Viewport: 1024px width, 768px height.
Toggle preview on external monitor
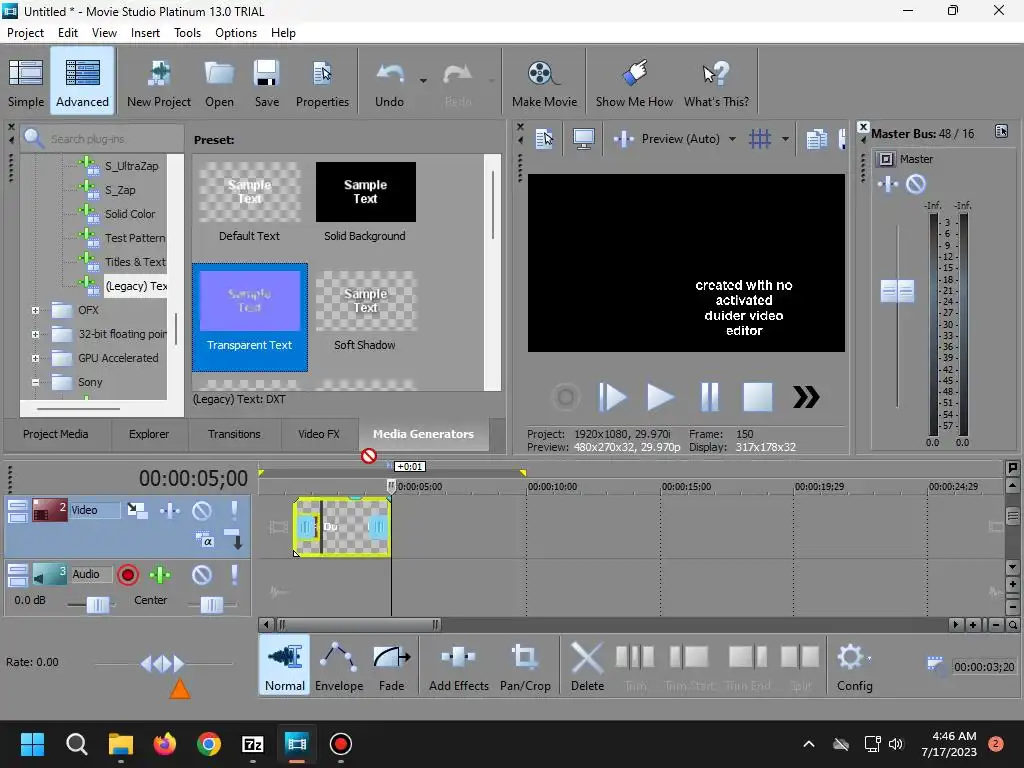tap(583, 138)
